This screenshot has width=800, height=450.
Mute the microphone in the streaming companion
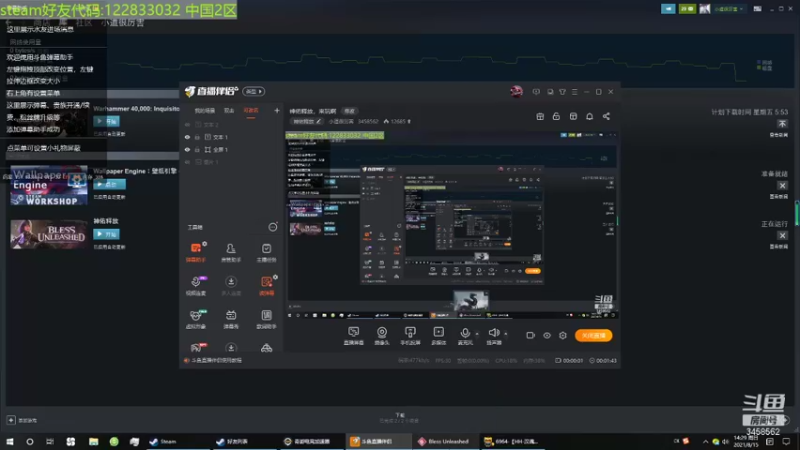pos(465,336)
